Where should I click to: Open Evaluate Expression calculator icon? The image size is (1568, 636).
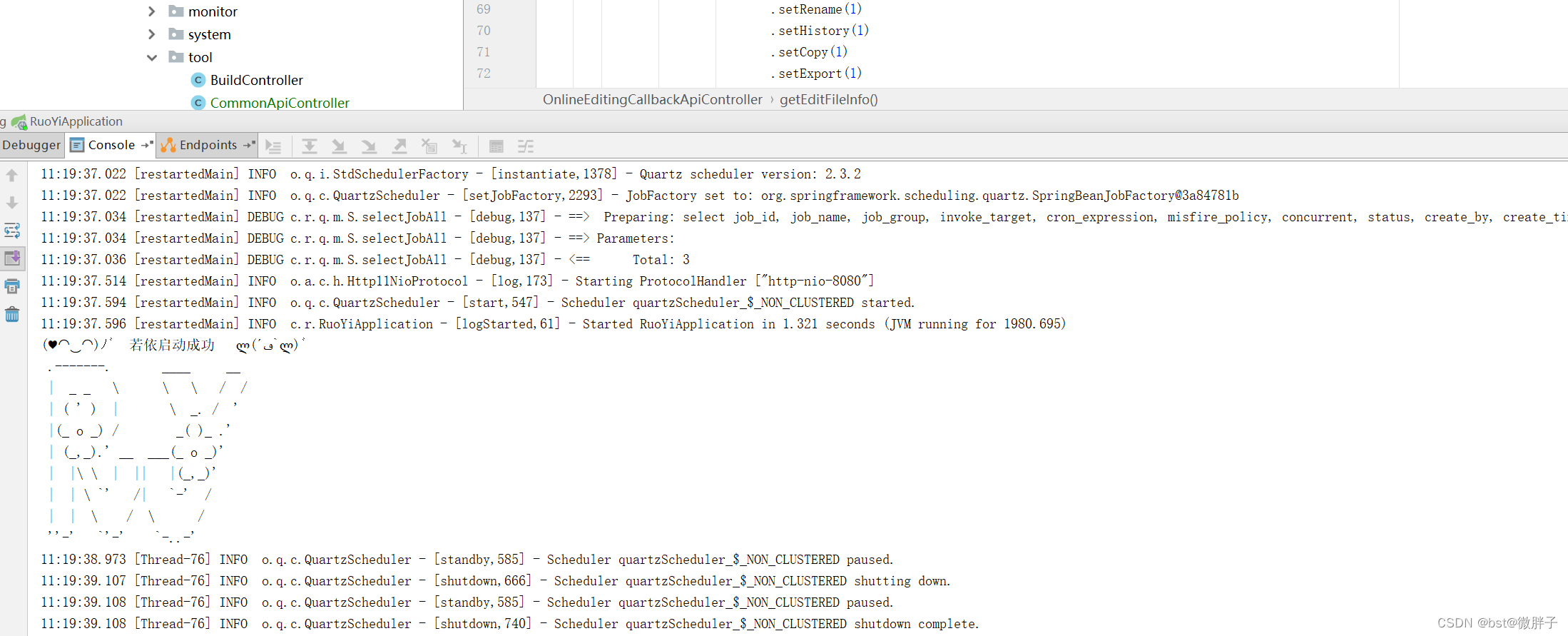pos(497,146)
